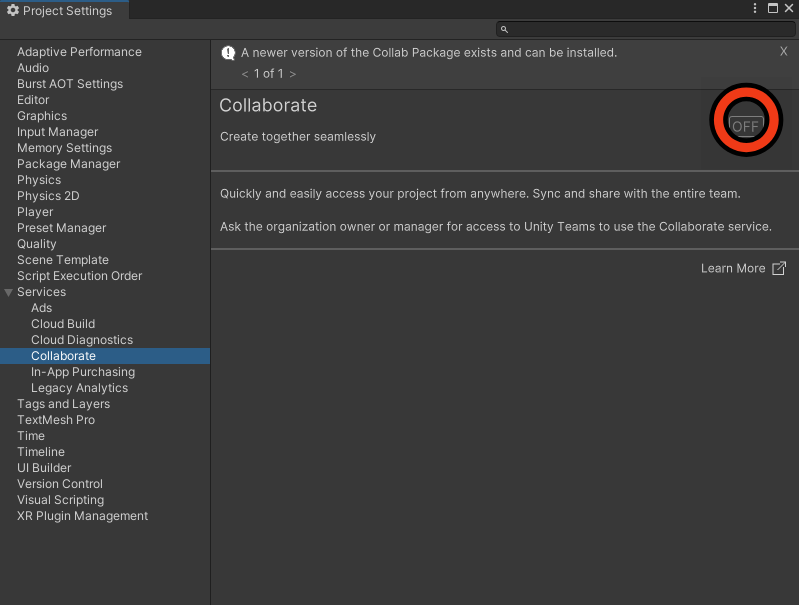Screen dimensions: 799x605
Task: Select Legacy Analytics service
Action: [x=79, y=388]
